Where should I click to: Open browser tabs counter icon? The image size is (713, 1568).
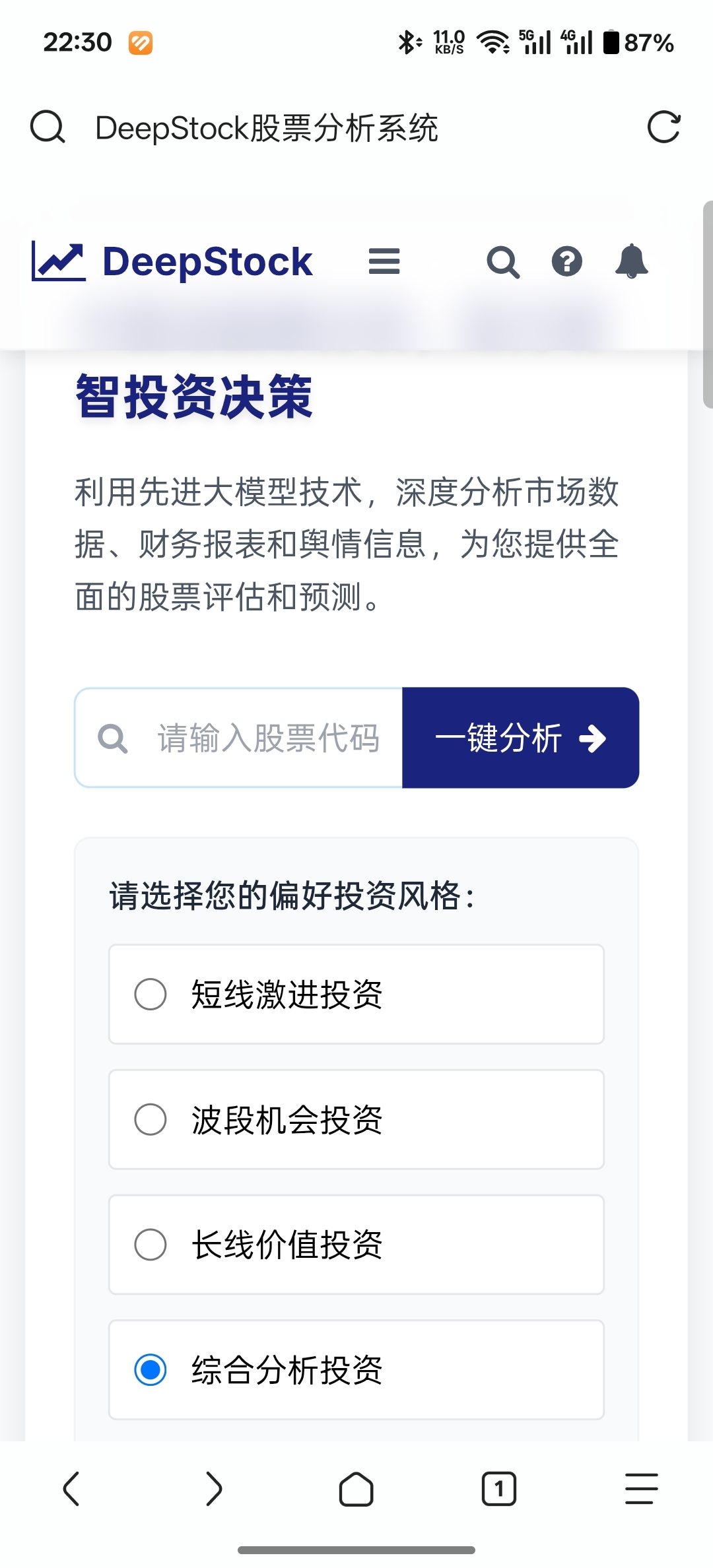499,1489
